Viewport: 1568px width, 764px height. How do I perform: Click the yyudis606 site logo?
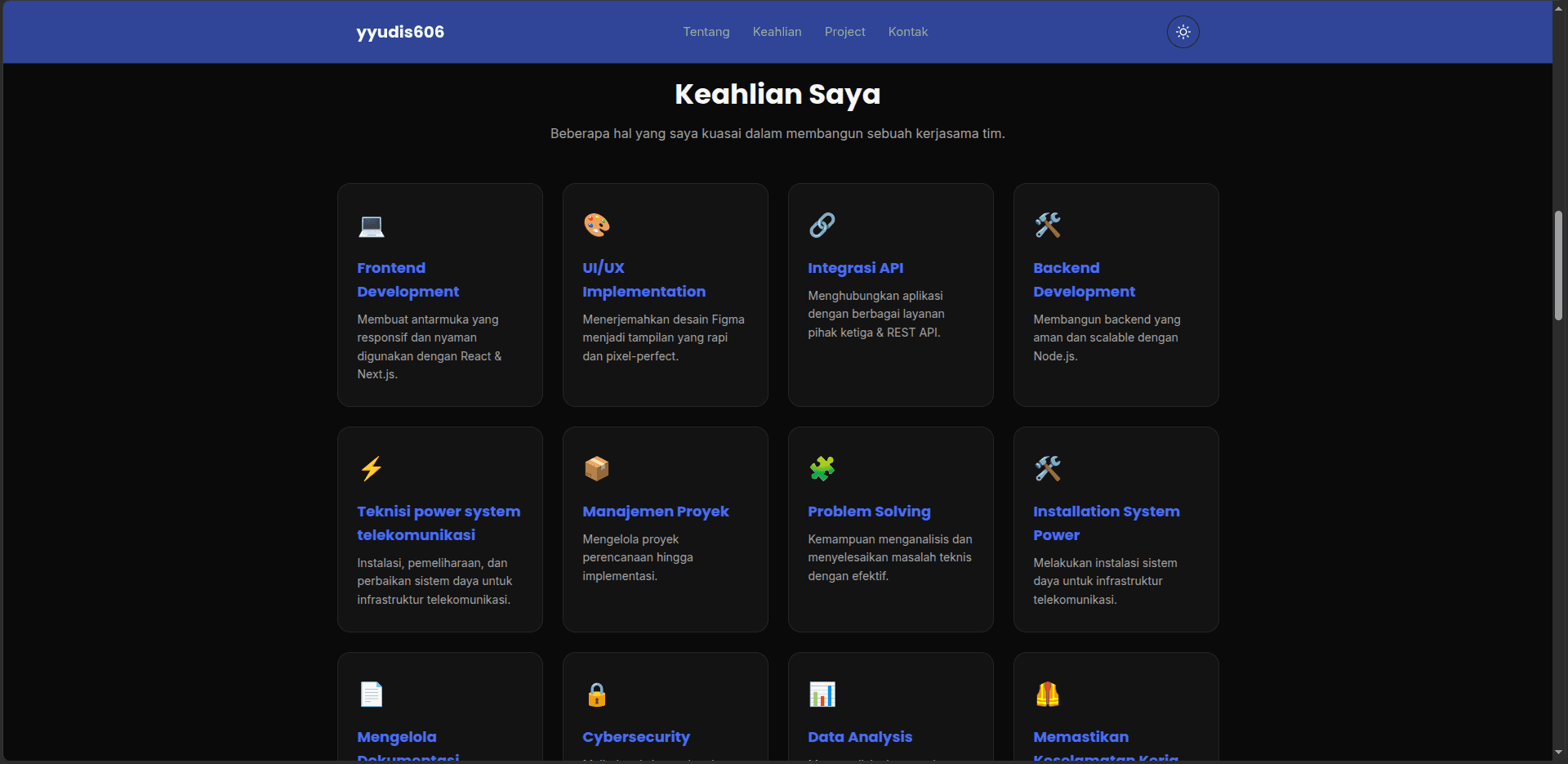coord(400,32)
